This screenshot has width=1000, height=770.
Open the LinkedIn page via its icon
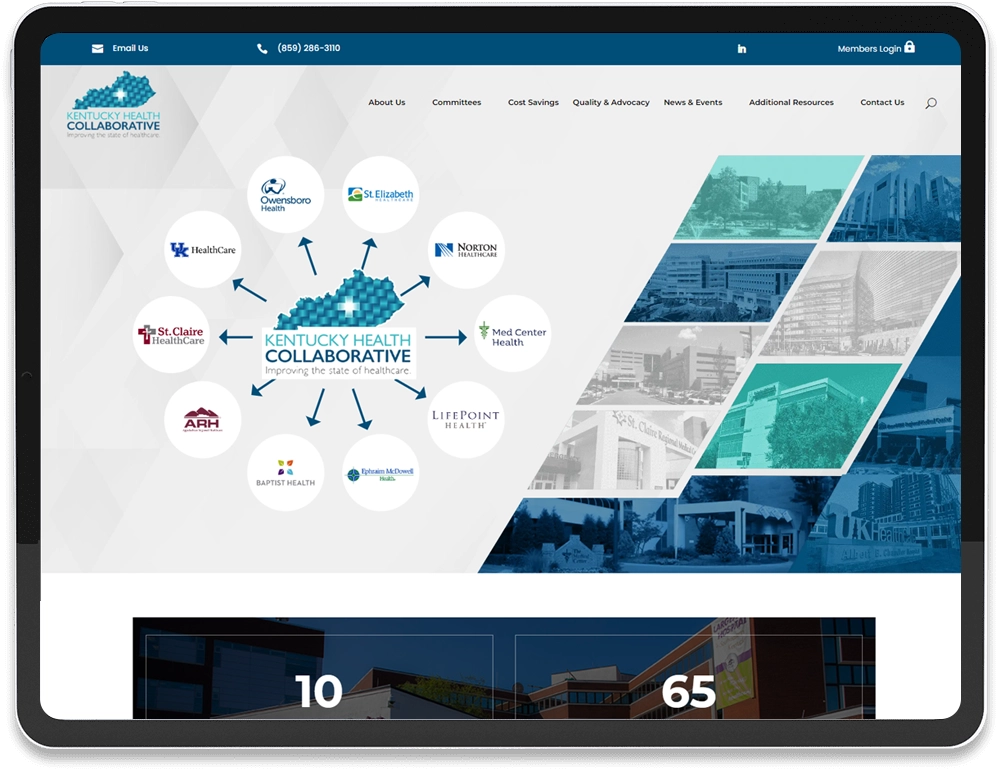point(742,47)
